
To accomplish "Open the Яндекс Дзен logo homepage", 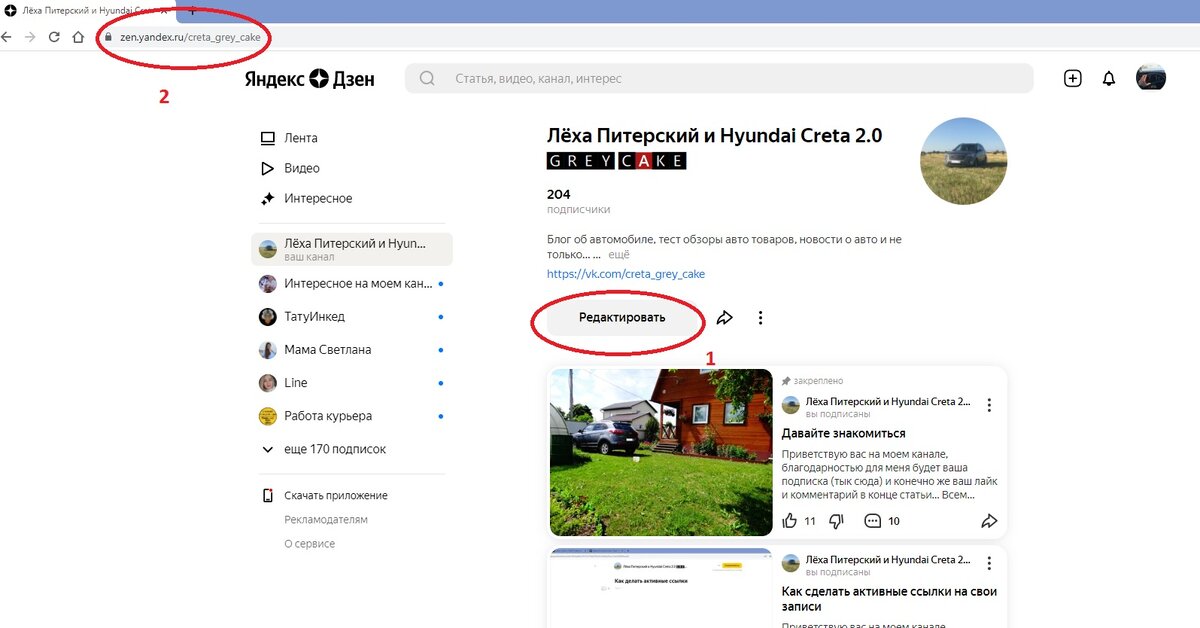I will point(309,79).
